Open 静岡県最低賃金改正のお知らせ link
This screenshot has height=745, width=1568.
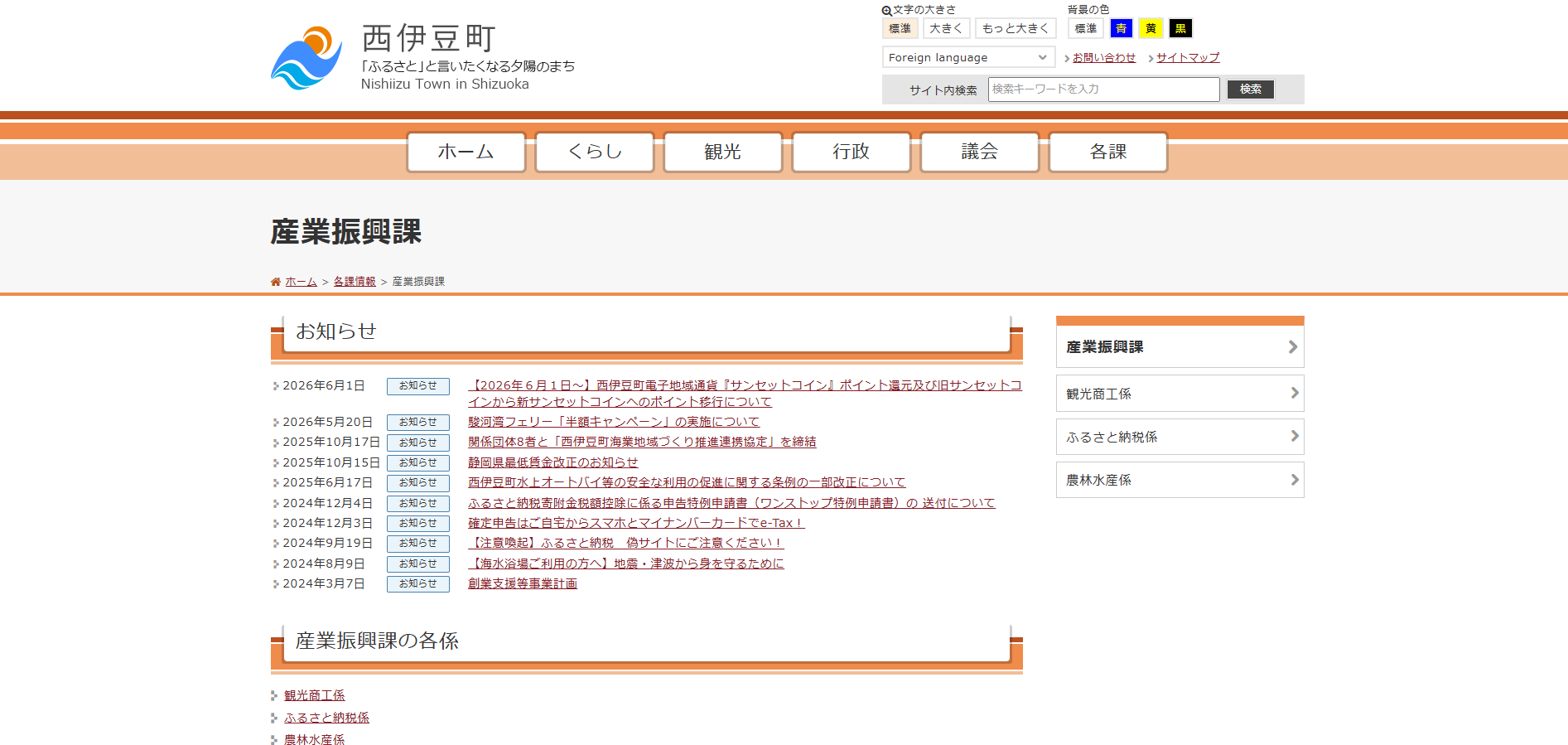(553, 462)
